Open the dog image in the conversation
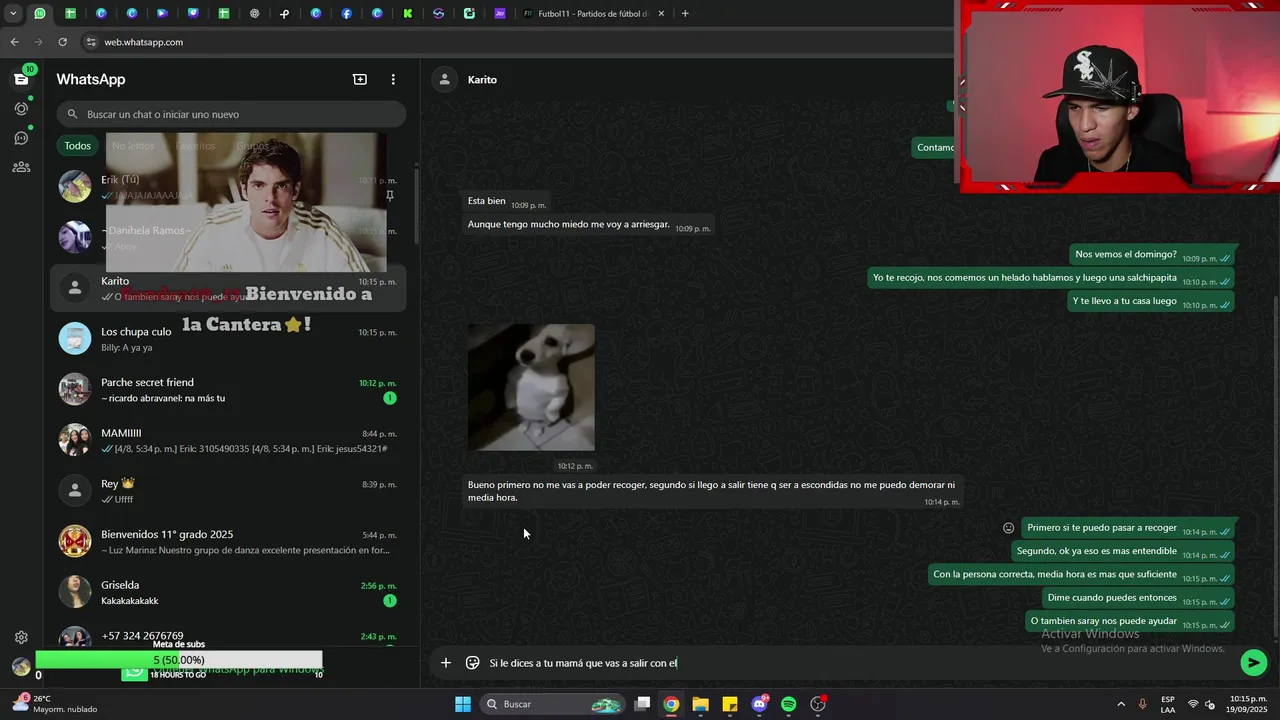Image resolution: width=1280 pixels, height=720 pixels. click(x=531, y=387)
